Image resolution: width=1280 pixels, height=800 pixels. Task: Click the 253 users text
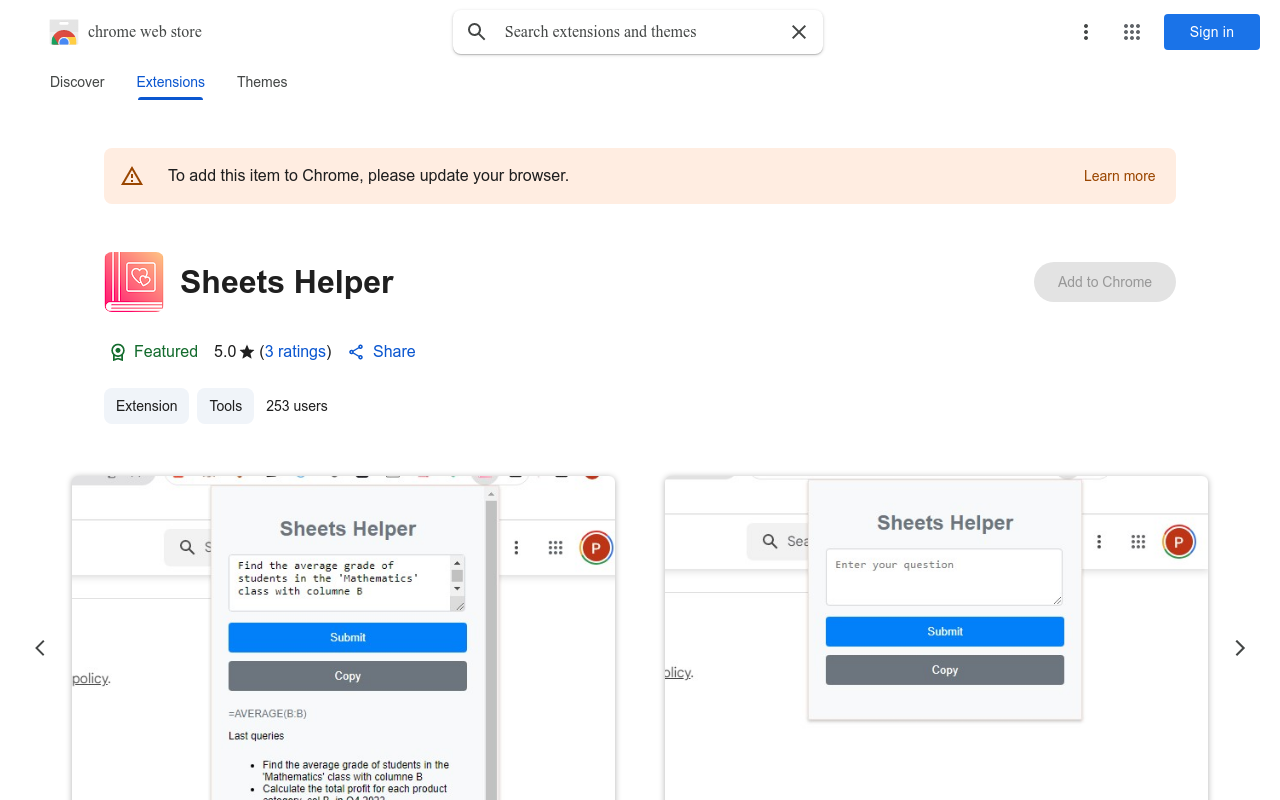point(297,406)
